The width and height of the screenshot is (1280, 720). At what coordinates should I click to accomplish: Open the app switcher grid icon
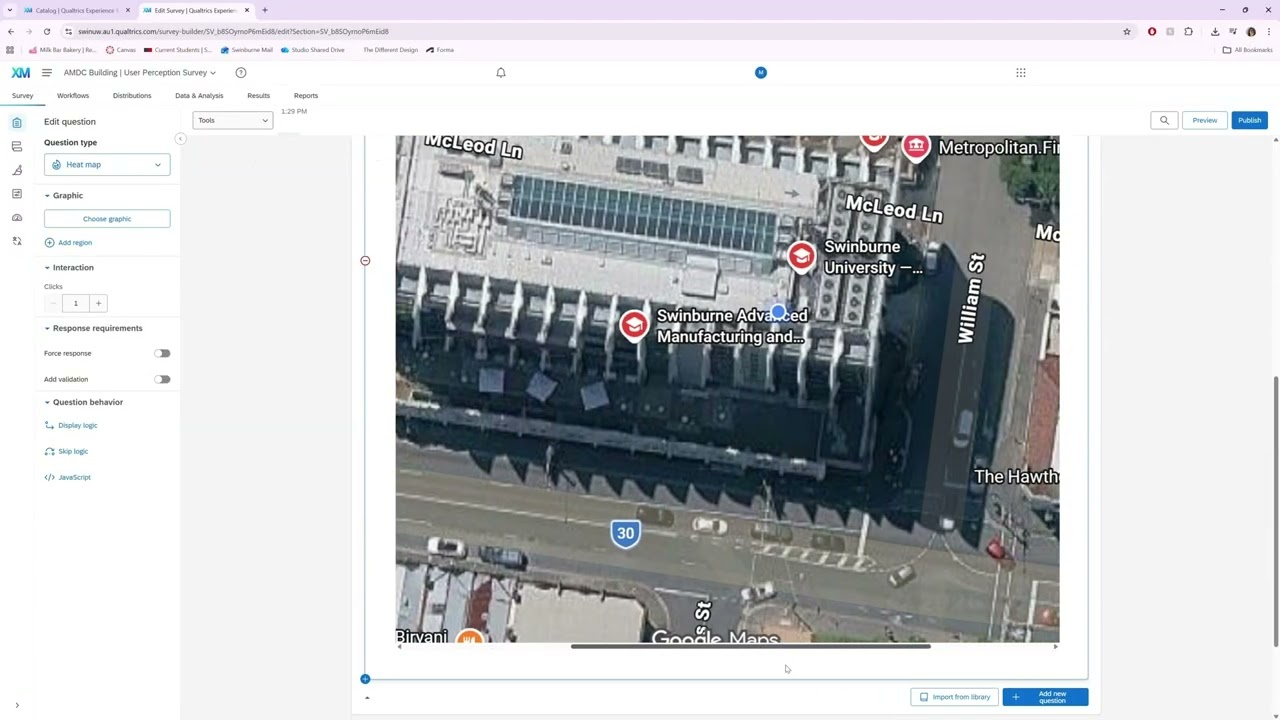(x=1021, y=73)
